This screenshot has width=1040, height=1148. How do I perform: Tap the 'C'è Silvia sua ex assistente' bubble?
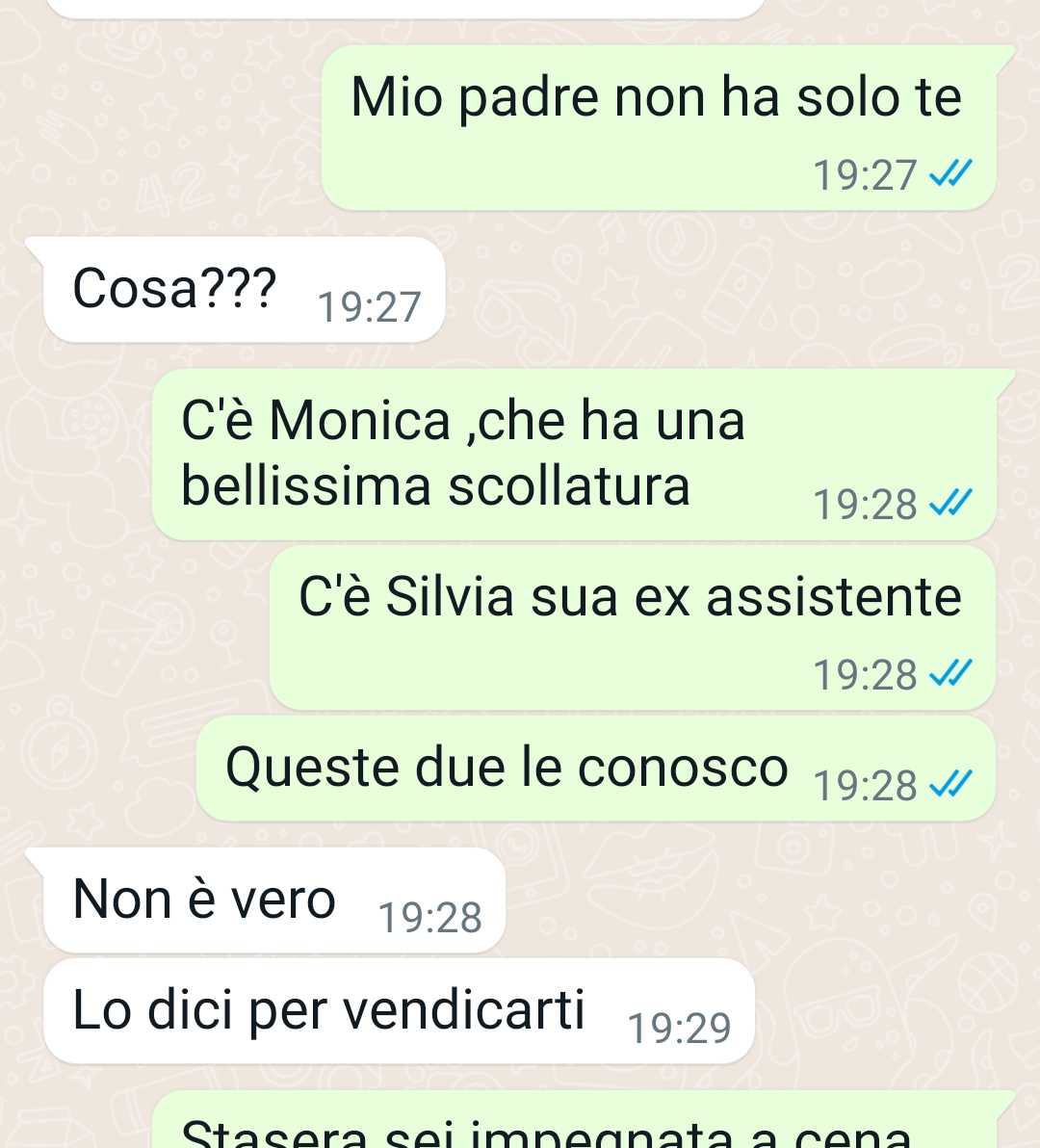633,627
